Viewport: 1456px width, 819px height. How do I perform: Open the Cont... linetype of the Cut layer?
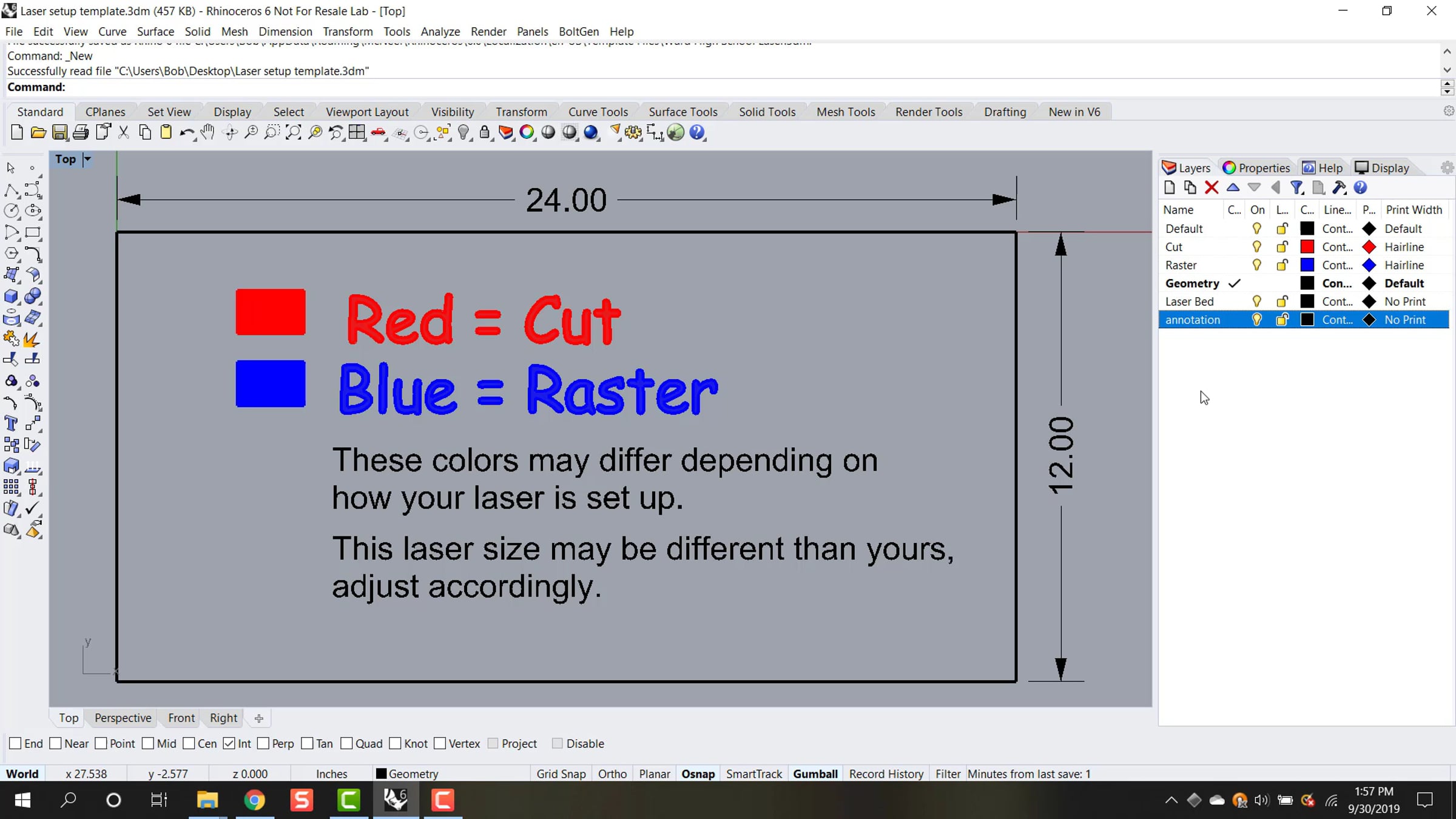click(x=1337, y=247)
